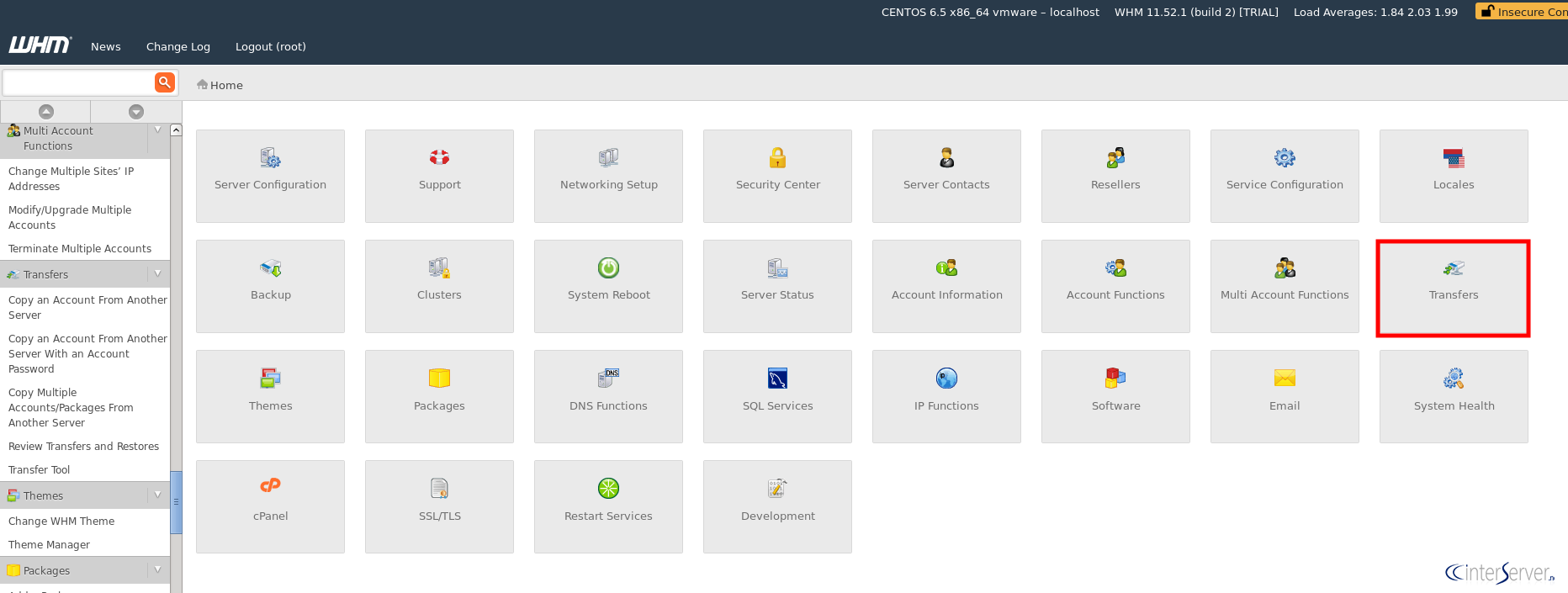Viewport: 1568px width, 593px height.
Task: Collapse the Packages sidebar section
Action: click(157, 570)
